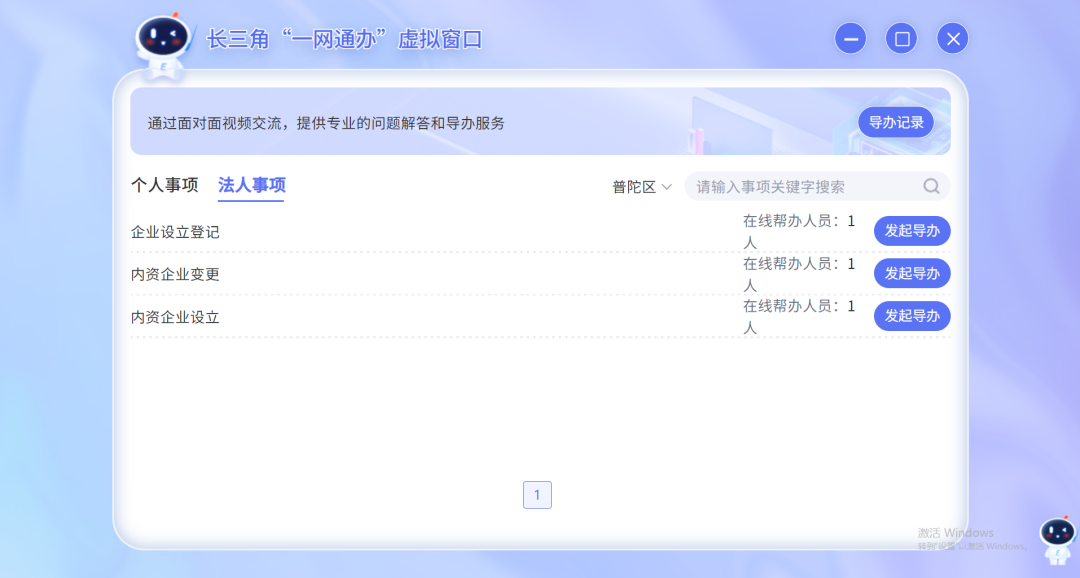
Task: Expand the 普陀区 district dropdown
Action: pyautogui.click(x=642, y=187)
